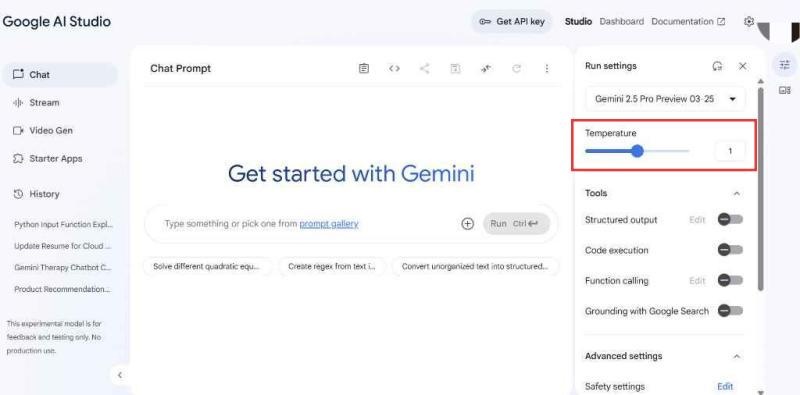Viewport: 800px width, 395px height.
Task: Click the Get code brackets icon
Action: click(394, 68)
